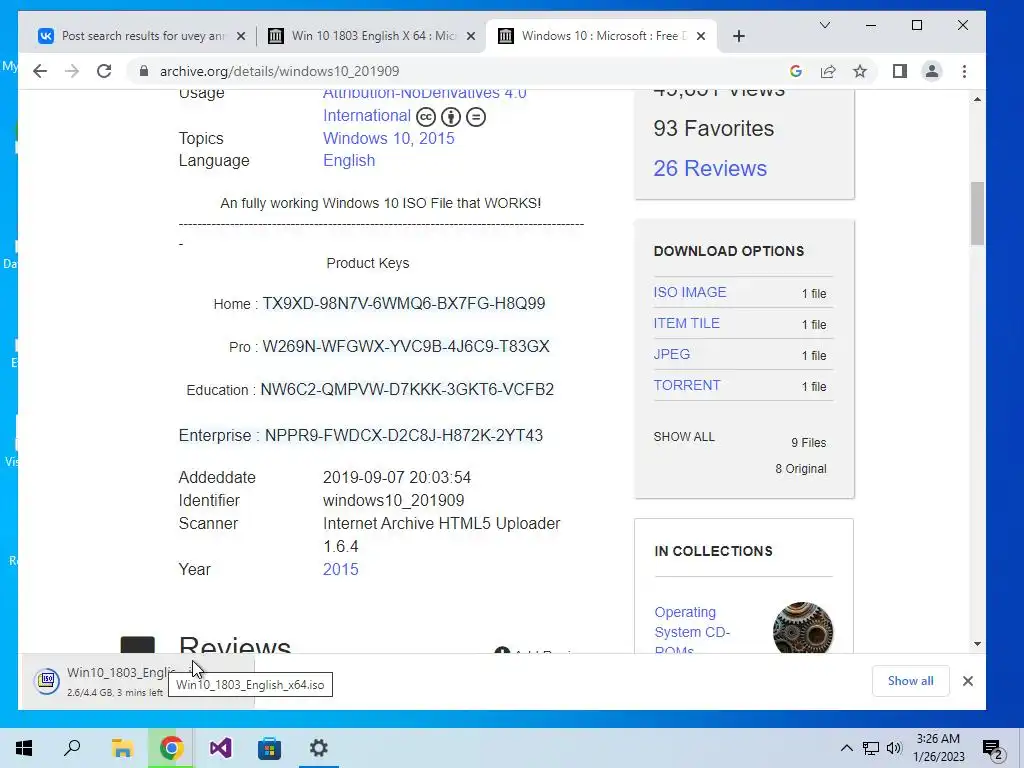1024x768 pixels.
Task: Open Windows 10, 2015 topic link
Action: pyautogui.click(x=389, y=138)
